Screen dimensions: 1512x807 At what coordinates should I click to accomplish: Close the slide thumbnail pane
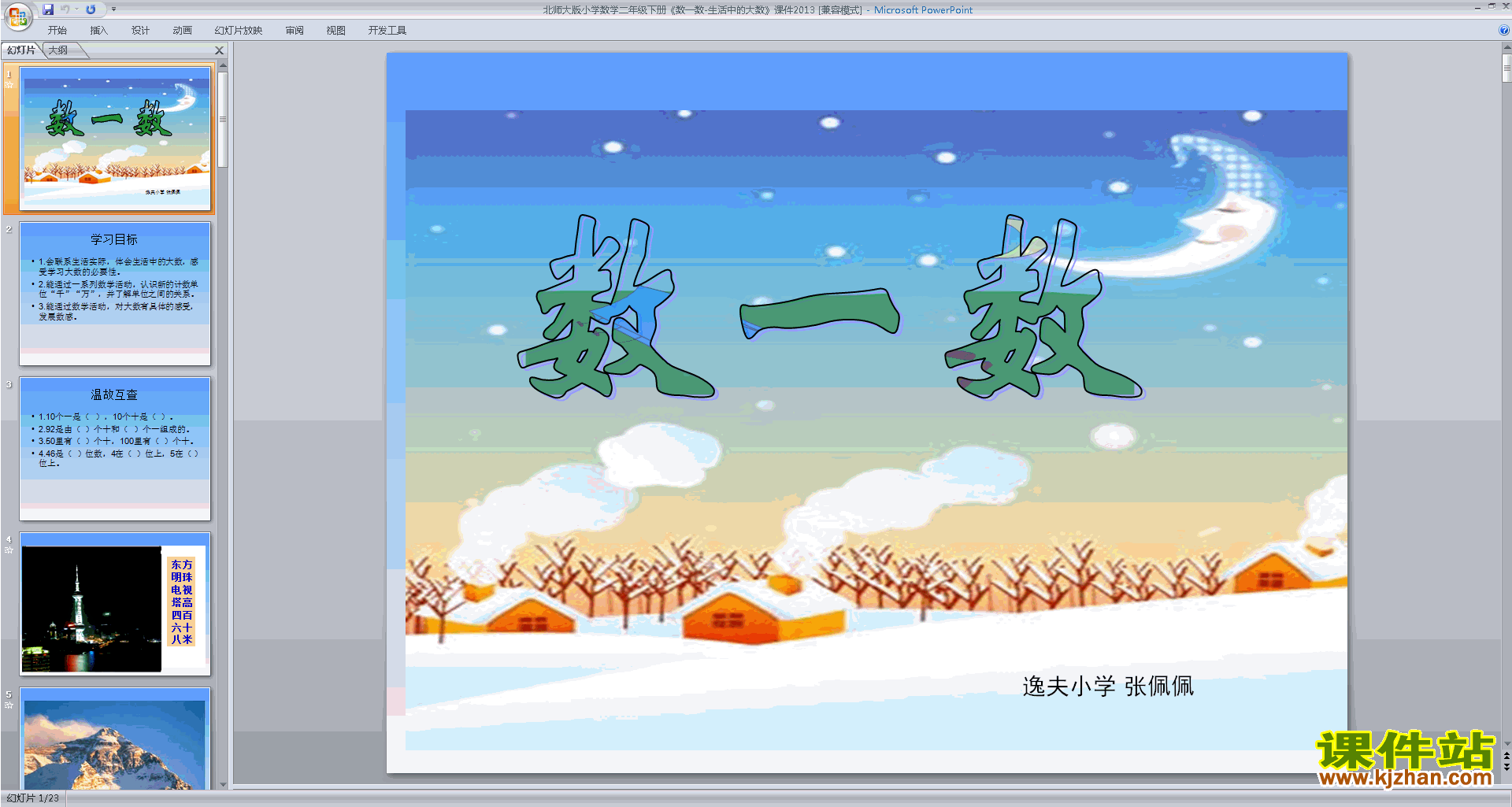tap(220, 50)
